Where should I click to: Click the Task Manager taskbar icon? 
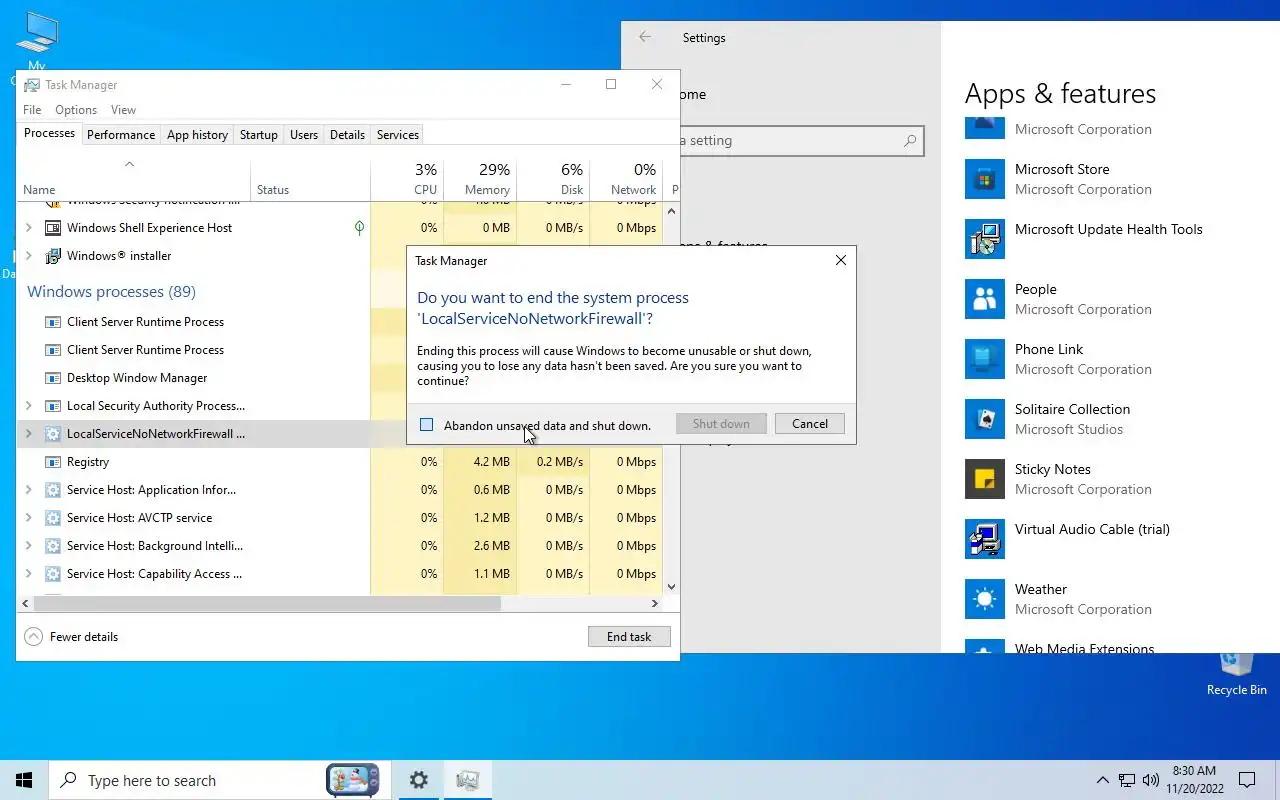click(x=467, y=780)
